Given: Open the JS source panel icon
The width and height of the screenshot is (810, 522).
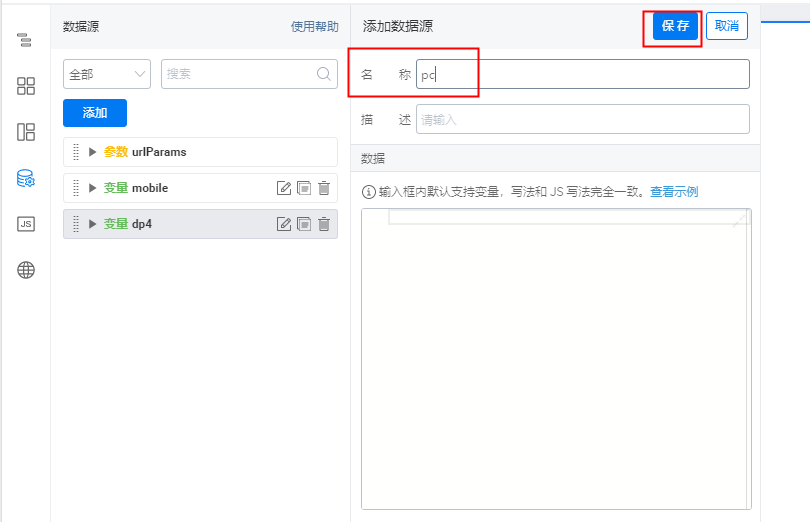Looking at the screenshot, I should point(26,224).
